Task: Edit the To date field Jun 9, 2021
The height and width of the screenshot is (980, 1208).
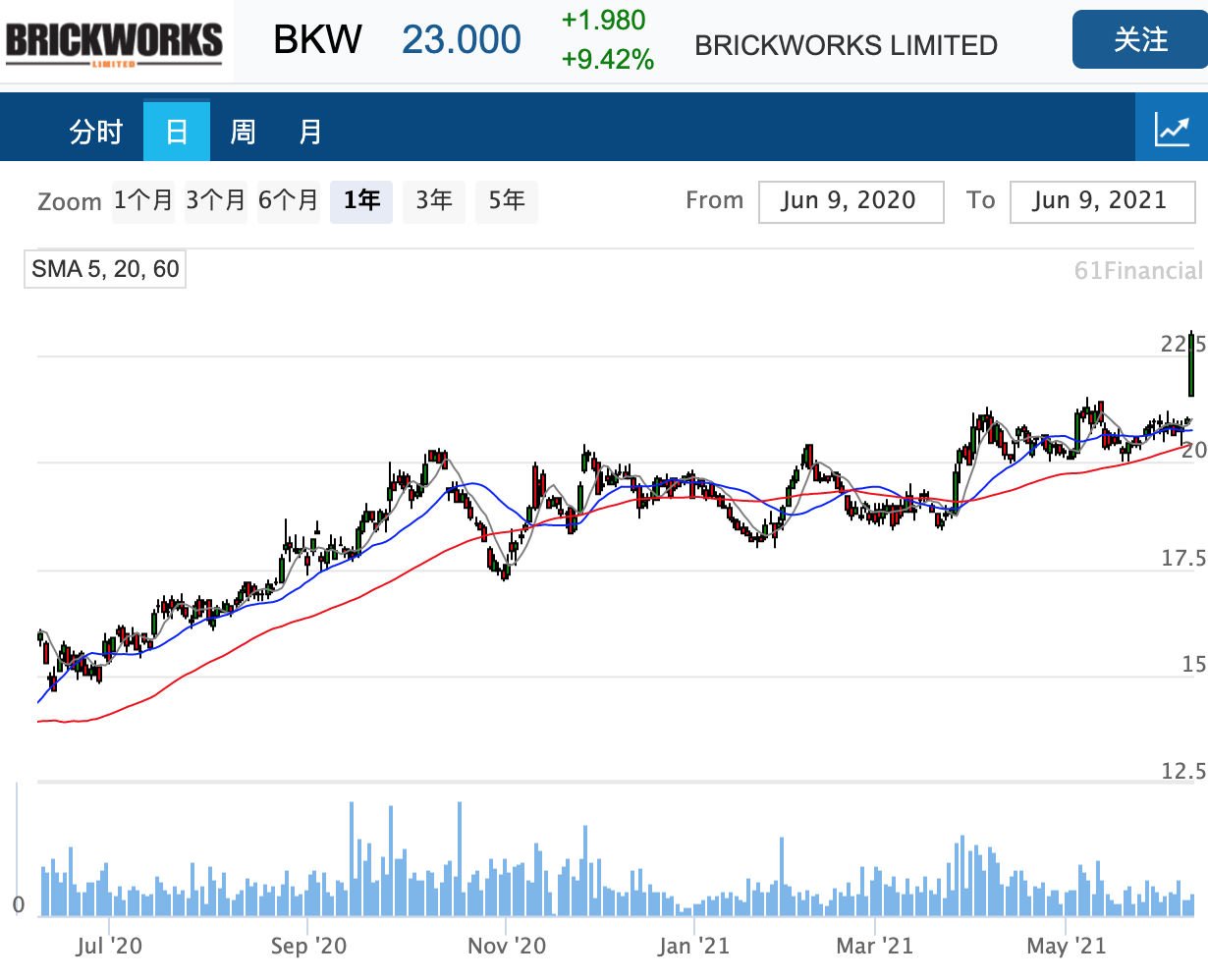Action: tap(1102, 201)
